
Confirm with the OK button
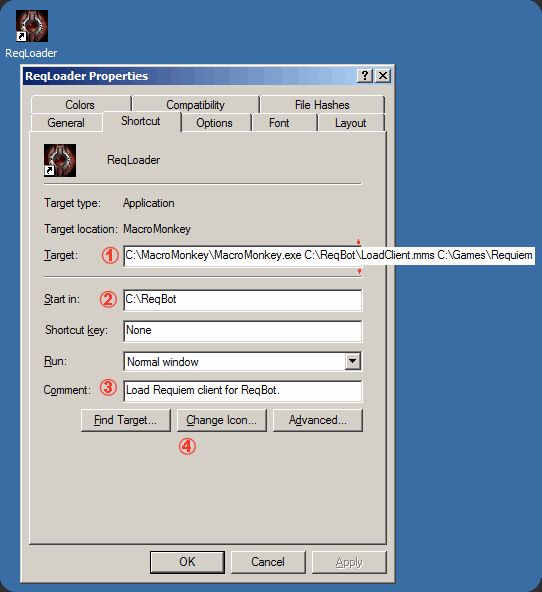187,562
